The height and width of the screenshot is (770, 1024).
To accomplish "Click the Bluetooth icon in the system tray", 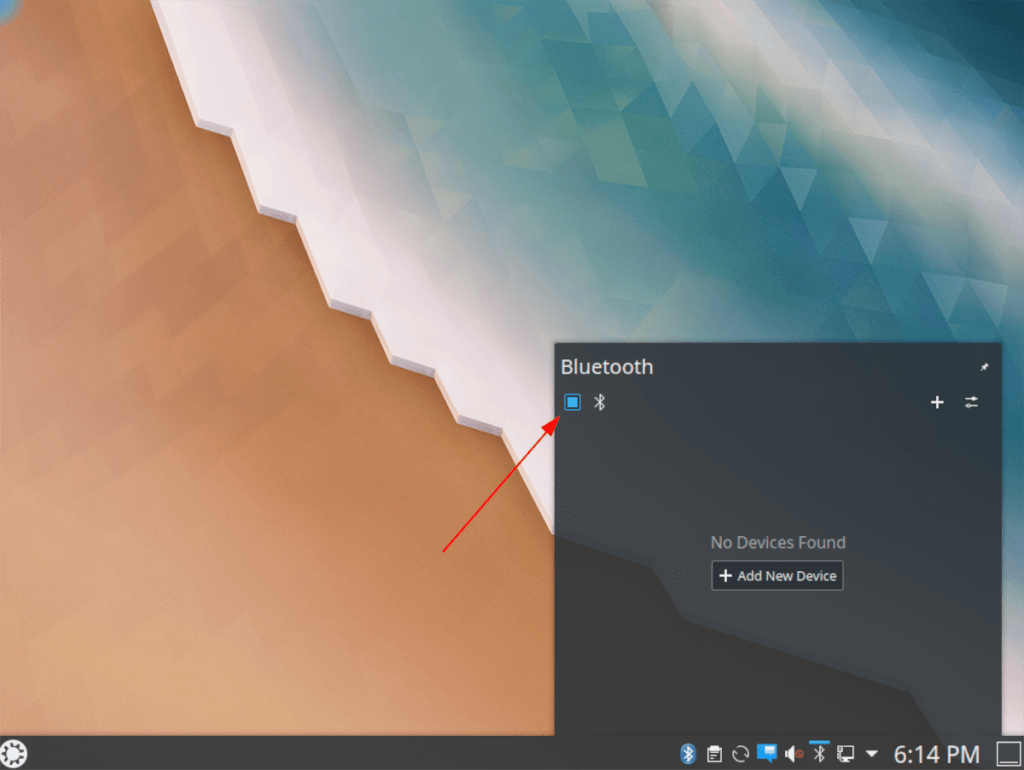I will click(688, 754).
